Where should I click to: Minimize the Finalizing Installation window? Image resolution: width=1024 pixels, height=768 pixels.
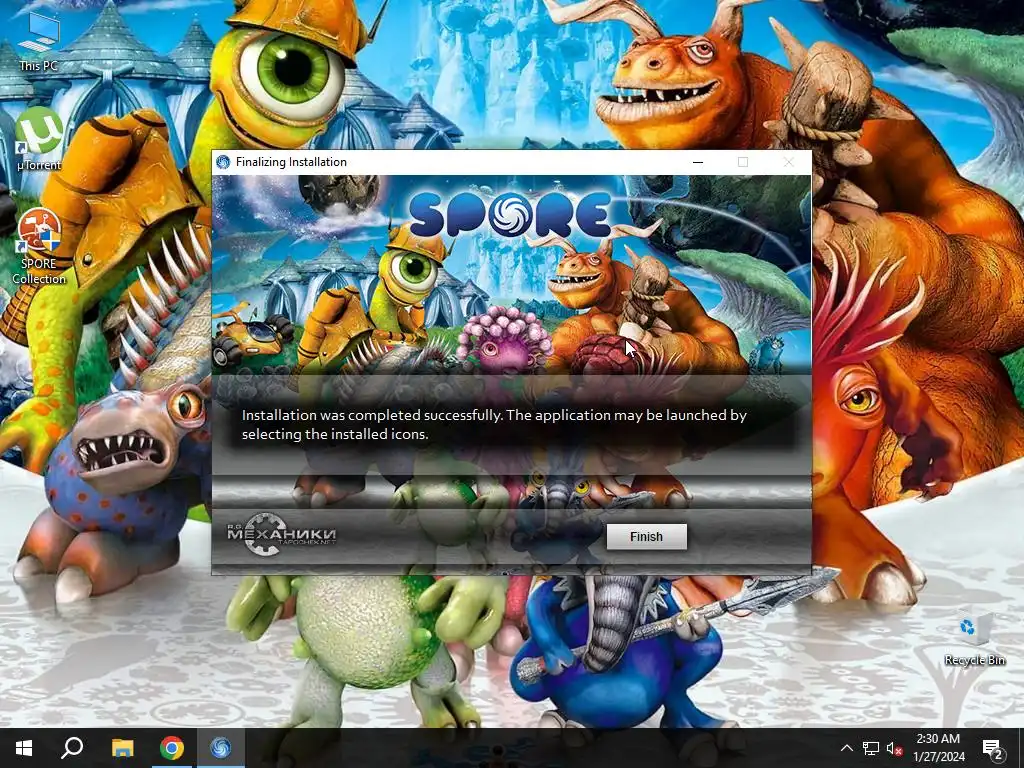698,162
